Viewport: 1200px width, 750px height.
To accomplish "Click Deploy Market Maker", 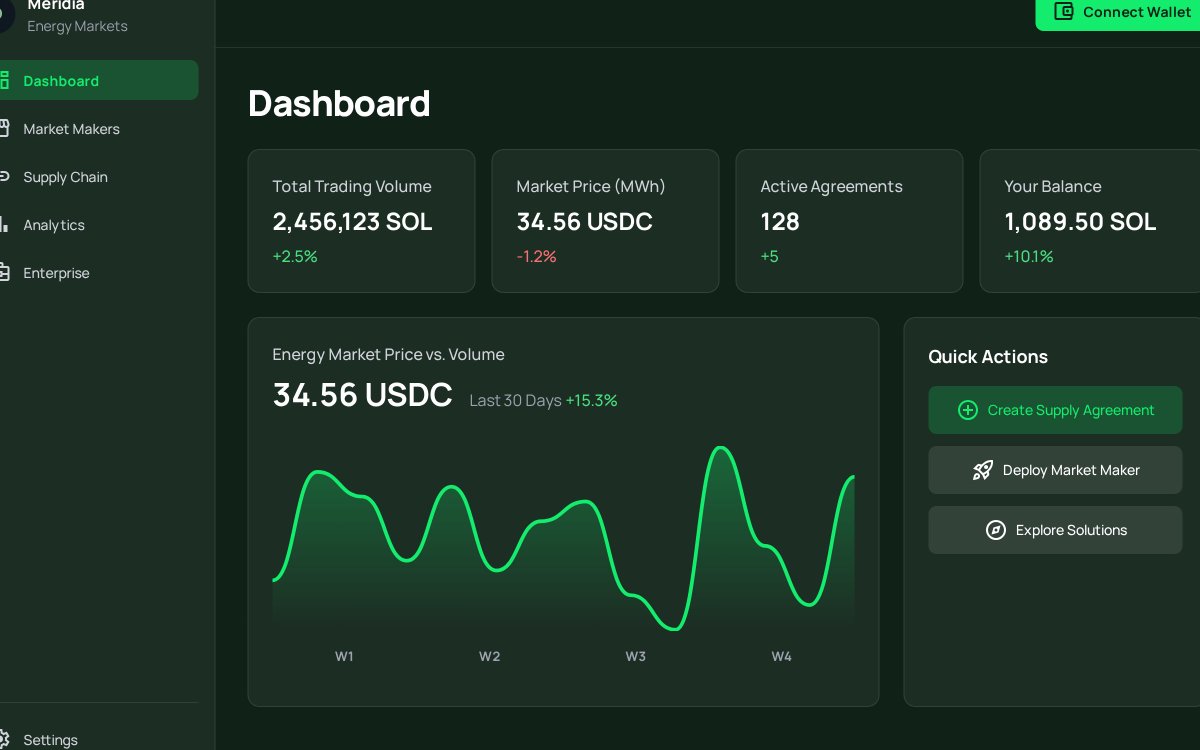I will (1055, 470).
